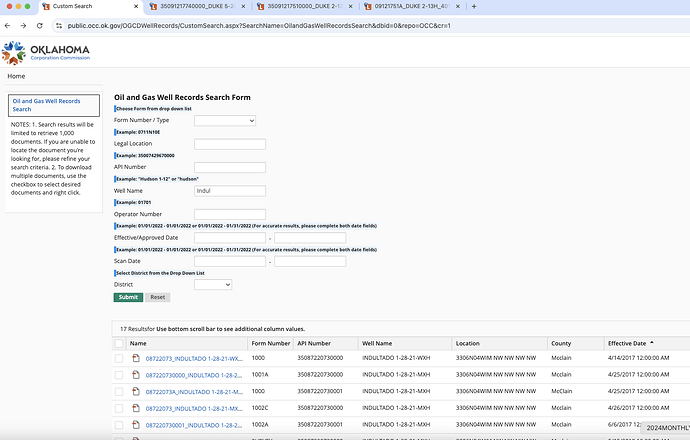Check the box for 1002A form row

[119, 425]
